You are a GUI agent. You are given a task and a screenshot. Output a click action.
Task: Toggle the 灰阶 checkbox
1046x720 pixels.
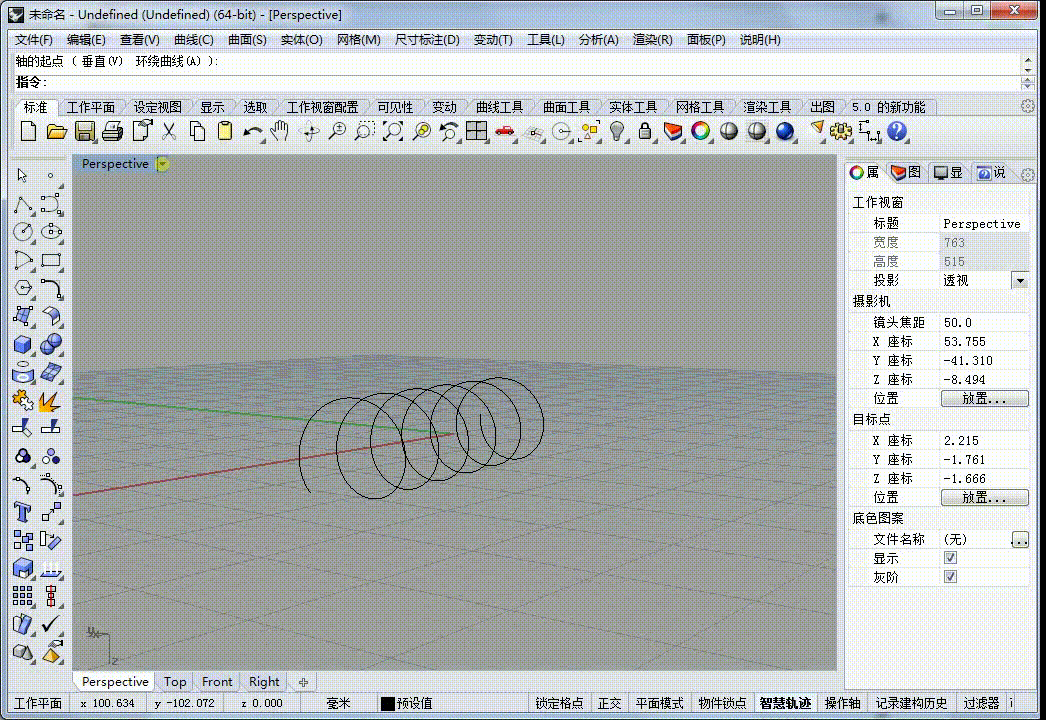951,577
